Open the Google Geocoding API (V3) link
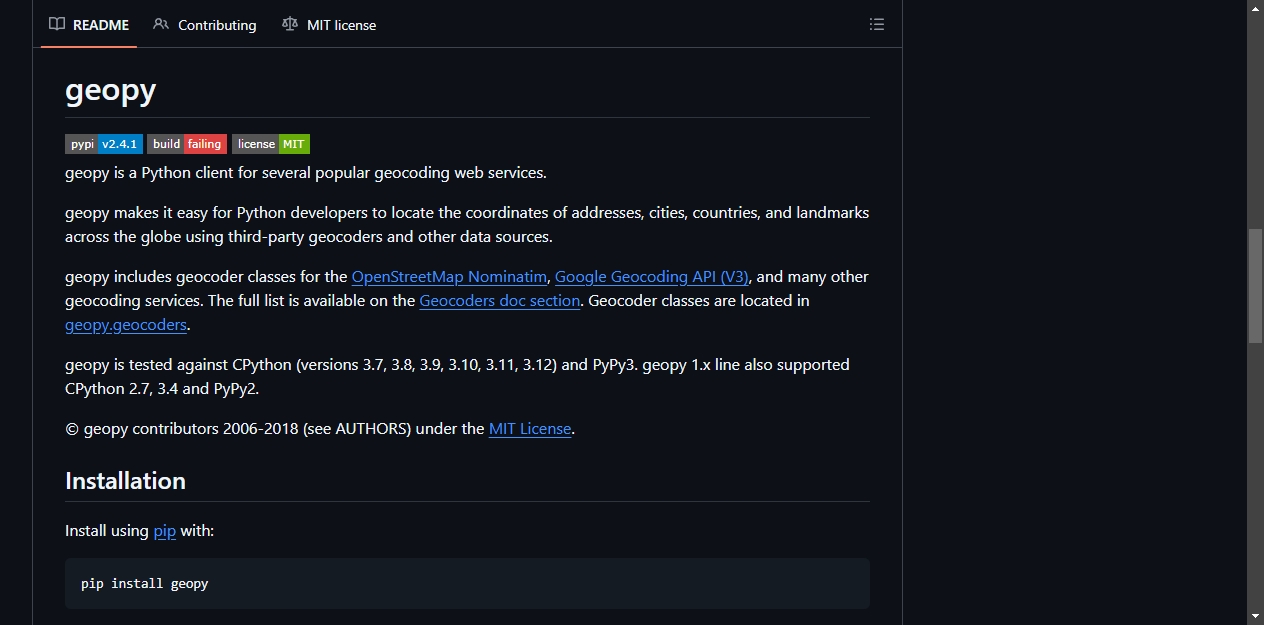The height and width of the screenshot is (625, 1264). tap(652, 276)
